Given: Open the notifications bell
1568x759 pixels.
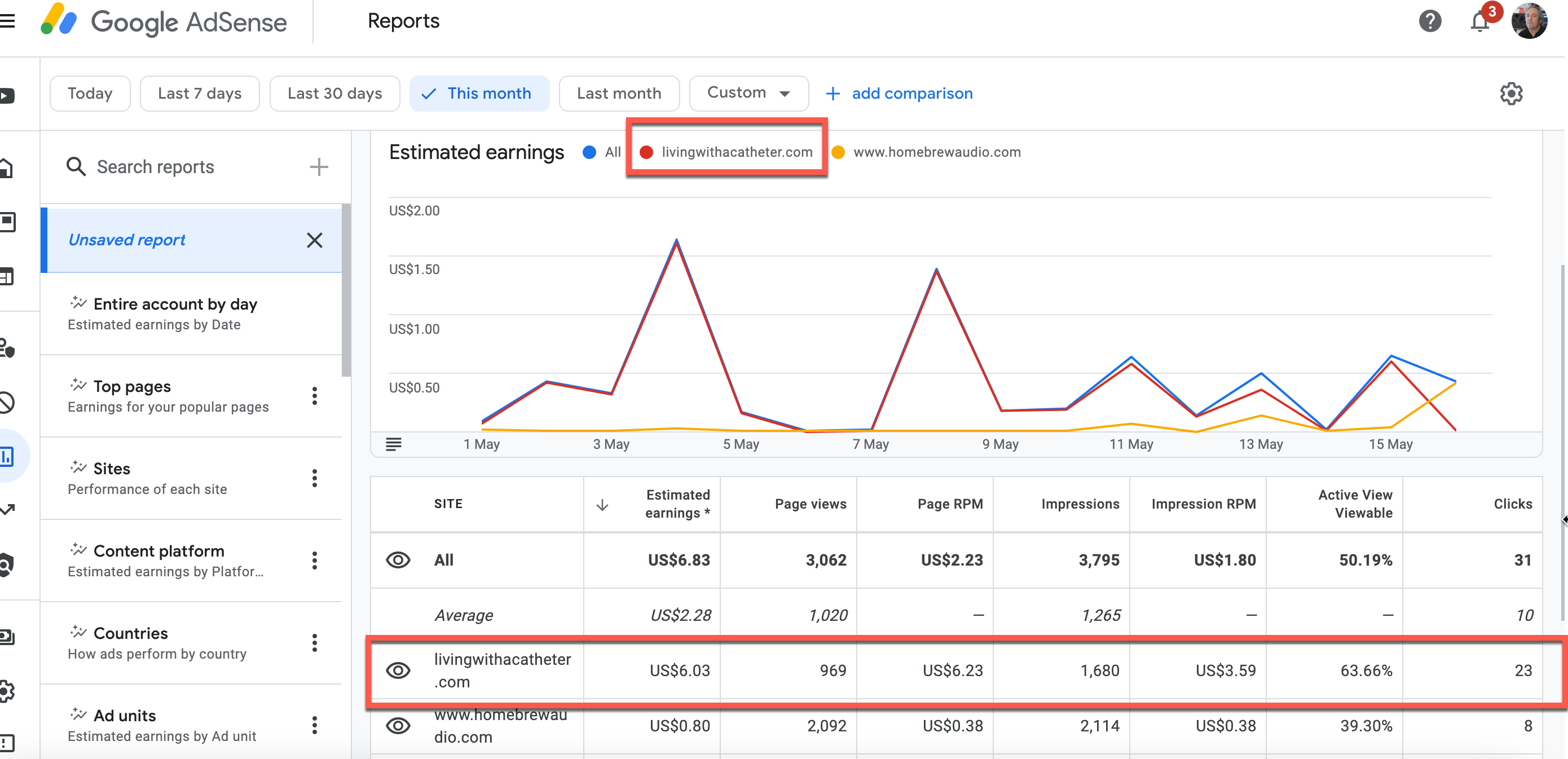Looking at the screenshot, I should coord(1480,21).
